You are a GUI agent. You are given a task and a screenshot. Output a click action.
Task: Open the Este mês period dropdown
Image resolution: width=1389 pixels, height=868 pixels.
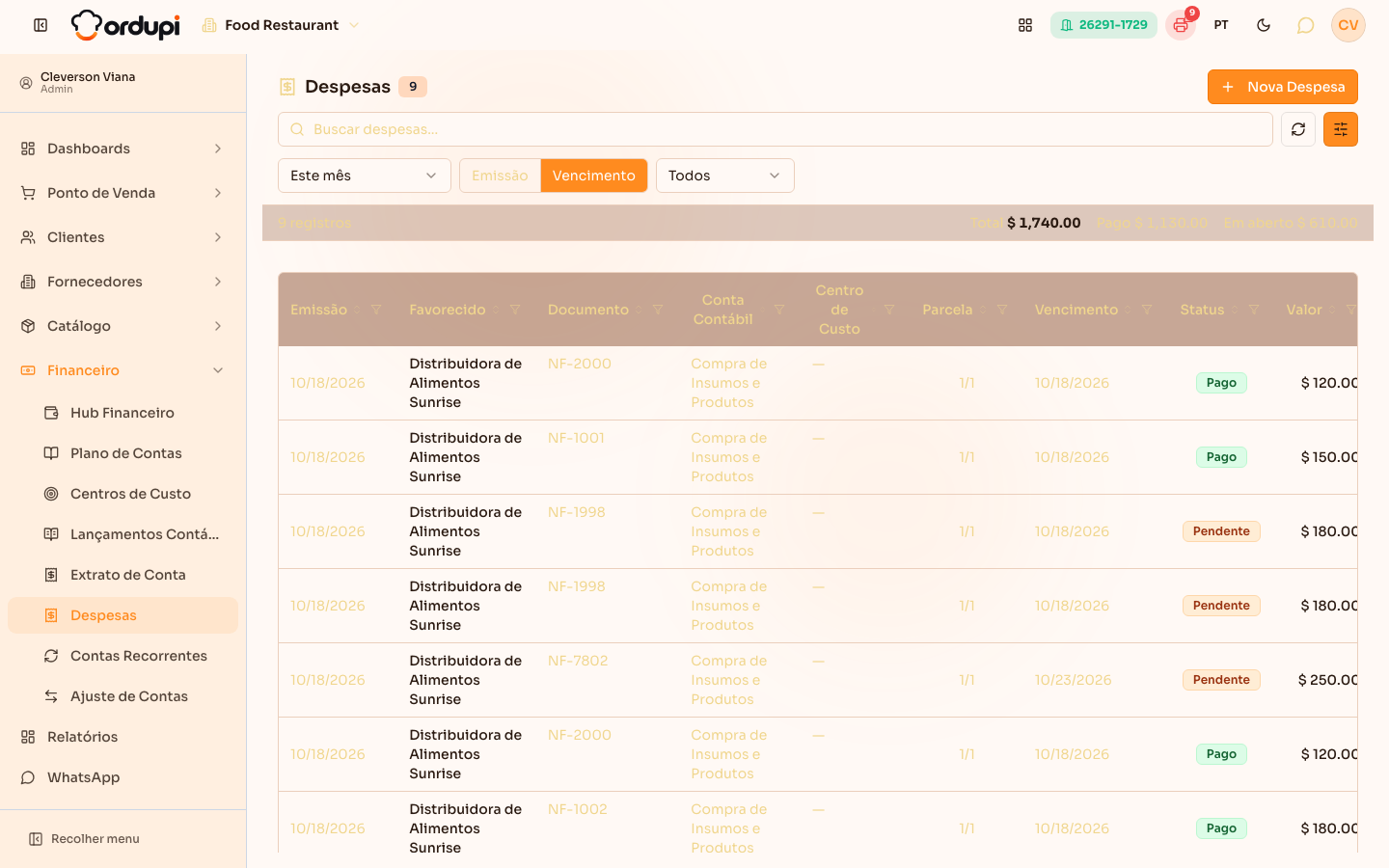(365, 176)
